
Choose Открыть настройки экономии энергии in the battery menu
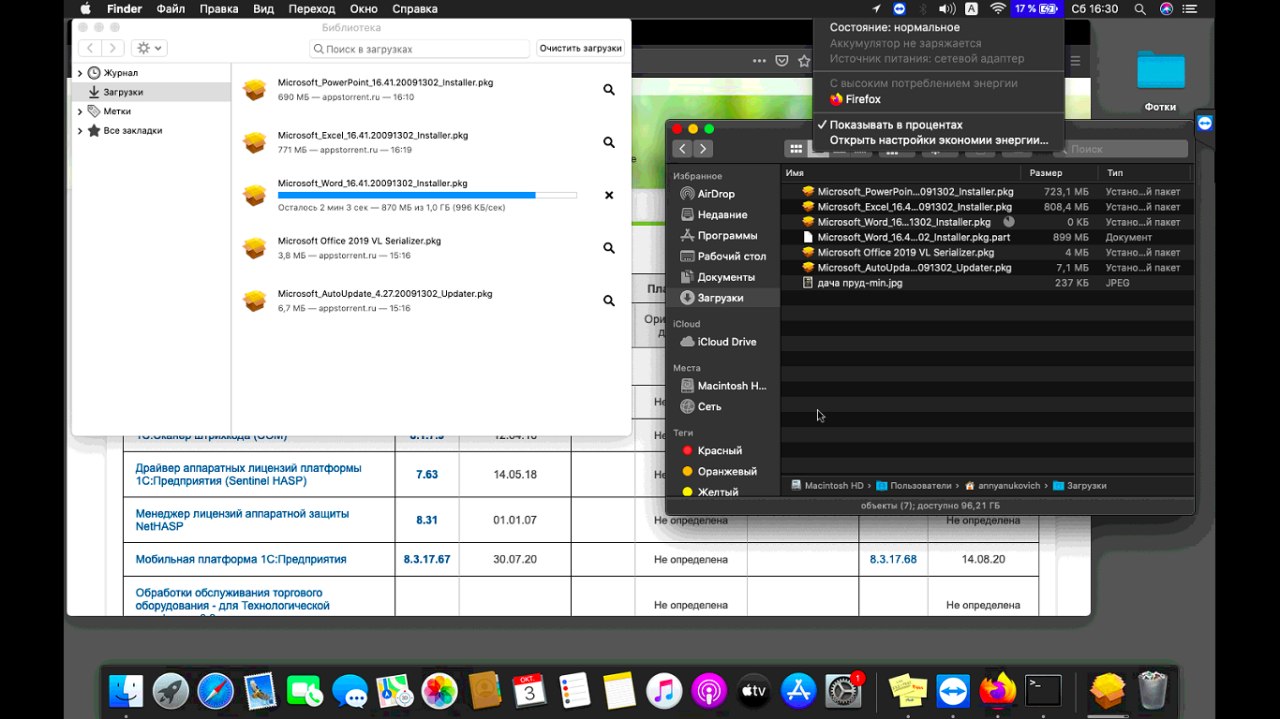click(939, 140)
